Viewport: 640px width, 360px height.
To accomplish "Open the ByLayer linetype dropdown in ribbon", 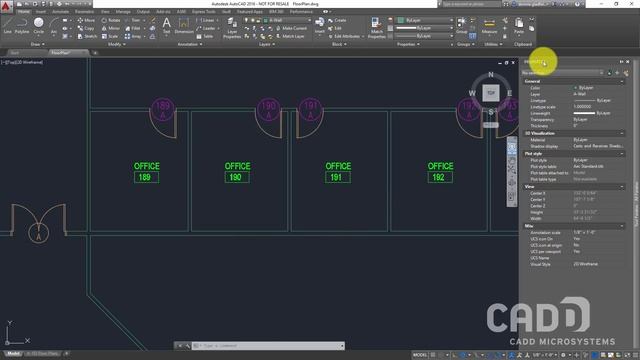I will (424, 36).
